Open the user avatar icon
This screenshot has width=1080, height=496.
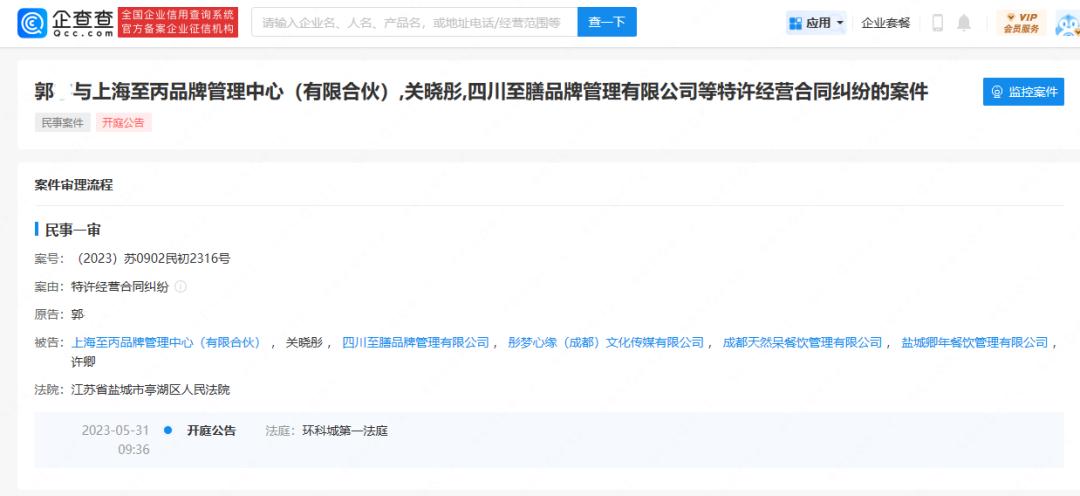click(1068, 23)
